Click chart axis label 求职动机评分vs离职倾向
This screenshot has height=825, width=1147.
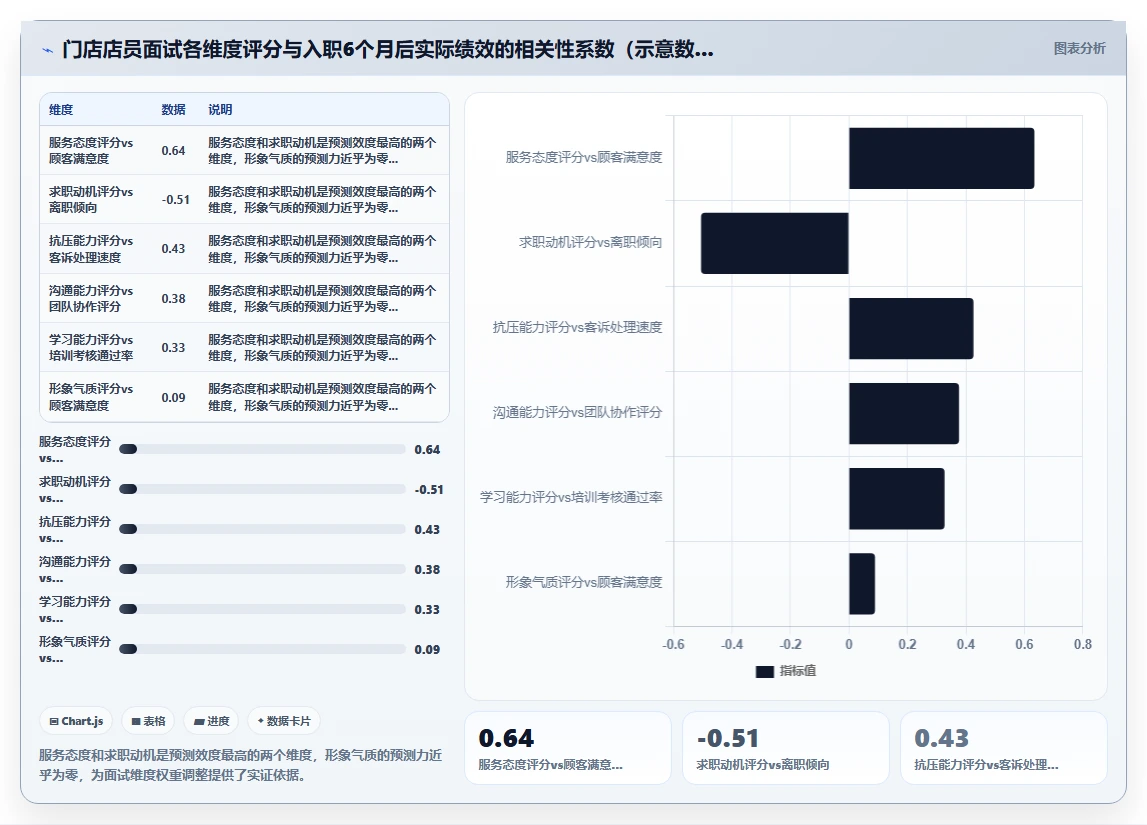coord(590,242)
